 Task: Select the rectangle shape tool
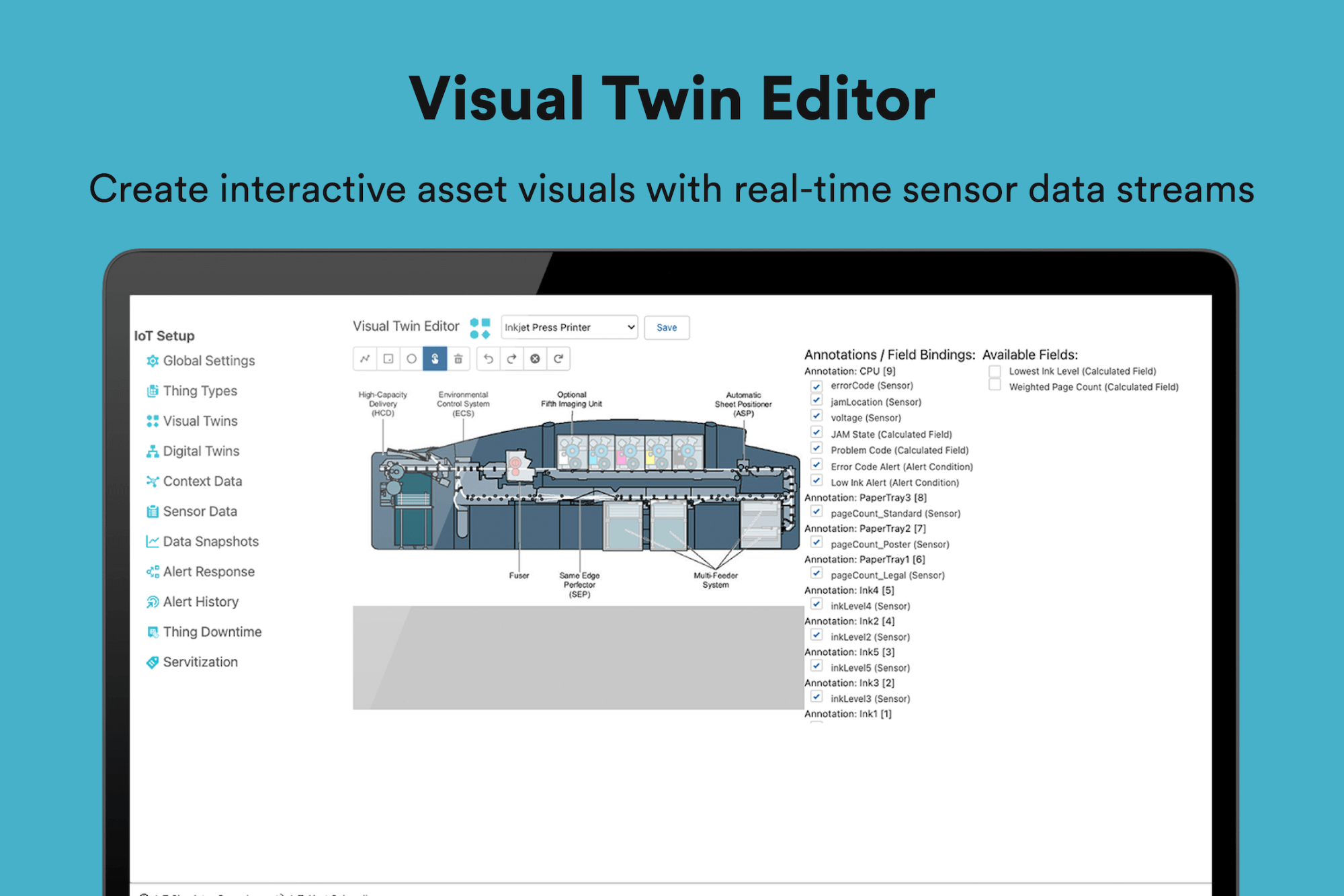388,359
